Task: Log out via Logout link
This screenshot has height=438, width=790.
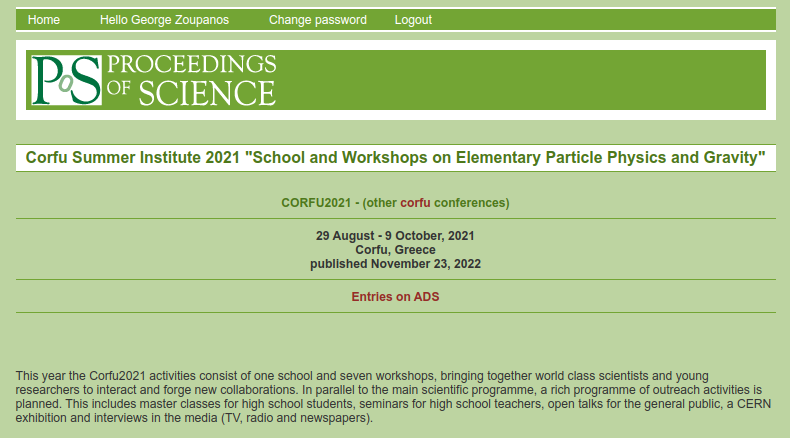Action: pos(413,20)
